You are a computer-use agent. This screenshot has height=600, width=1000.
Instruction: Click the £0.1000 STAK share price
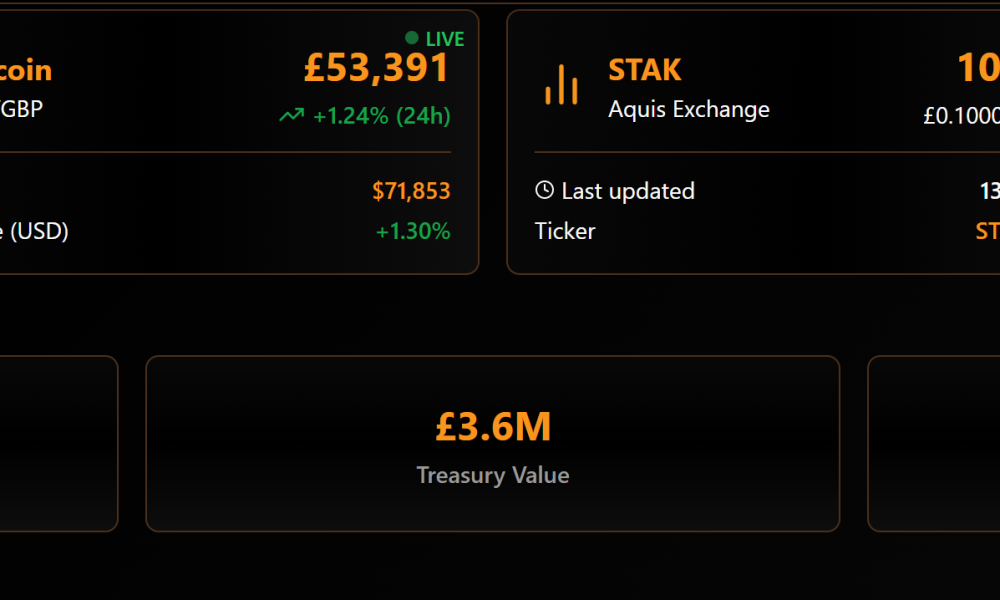pos(961,115)
